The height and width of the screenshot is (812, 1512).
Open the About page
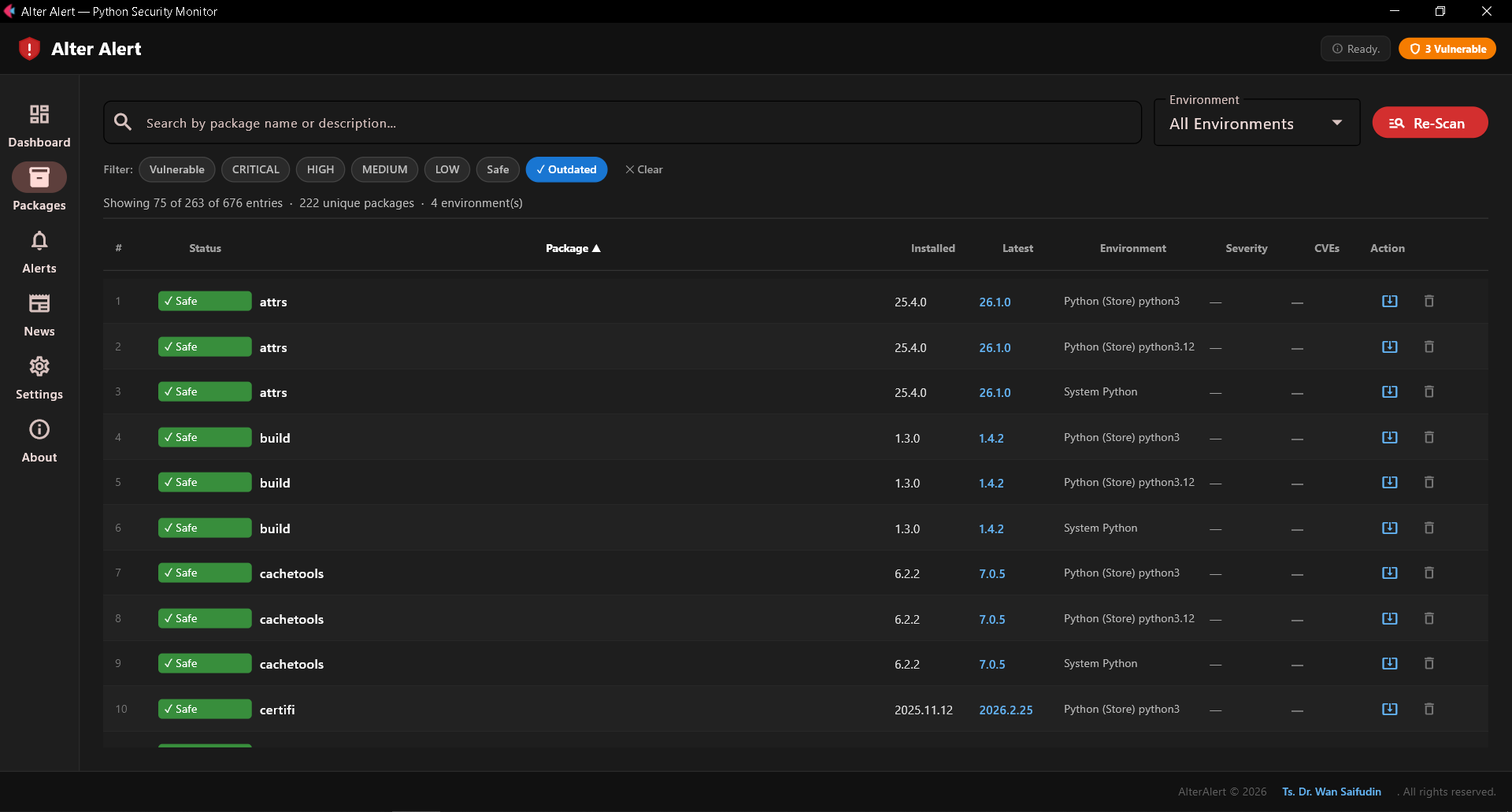(x=39, y=439)
